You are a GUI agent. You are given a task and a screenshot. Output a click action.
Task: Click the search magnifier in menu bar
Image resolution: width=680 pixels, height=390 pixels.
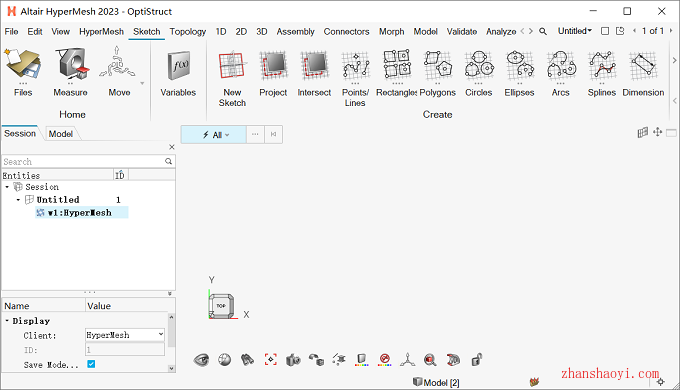[543, 31]
